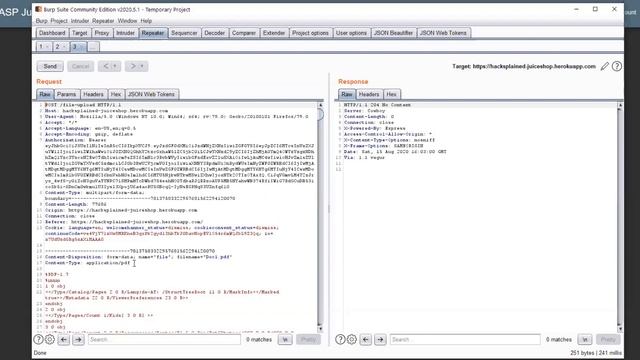Select the Repeater tab
The width and height of the screenshot is (640, 360).
coord(153,33)
